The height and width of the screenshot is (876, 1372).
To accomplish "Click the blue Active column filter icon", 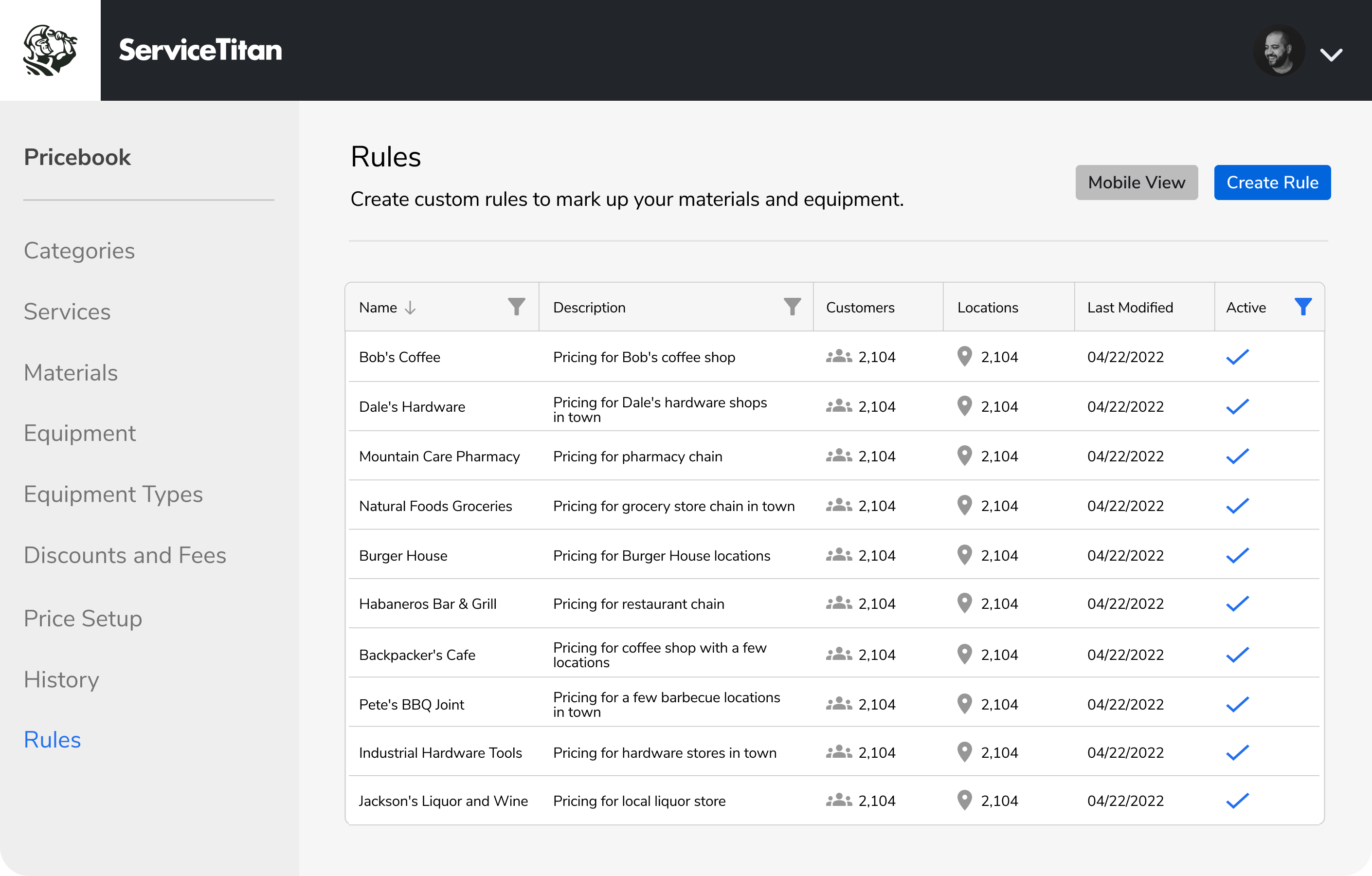I will (x=1302, y=307).
